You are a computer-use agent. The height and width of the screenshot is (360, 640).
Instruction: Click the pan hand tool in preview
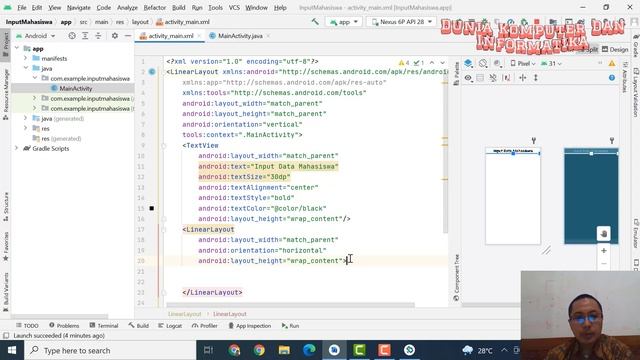pyautogui.click(x=604, y=233)
